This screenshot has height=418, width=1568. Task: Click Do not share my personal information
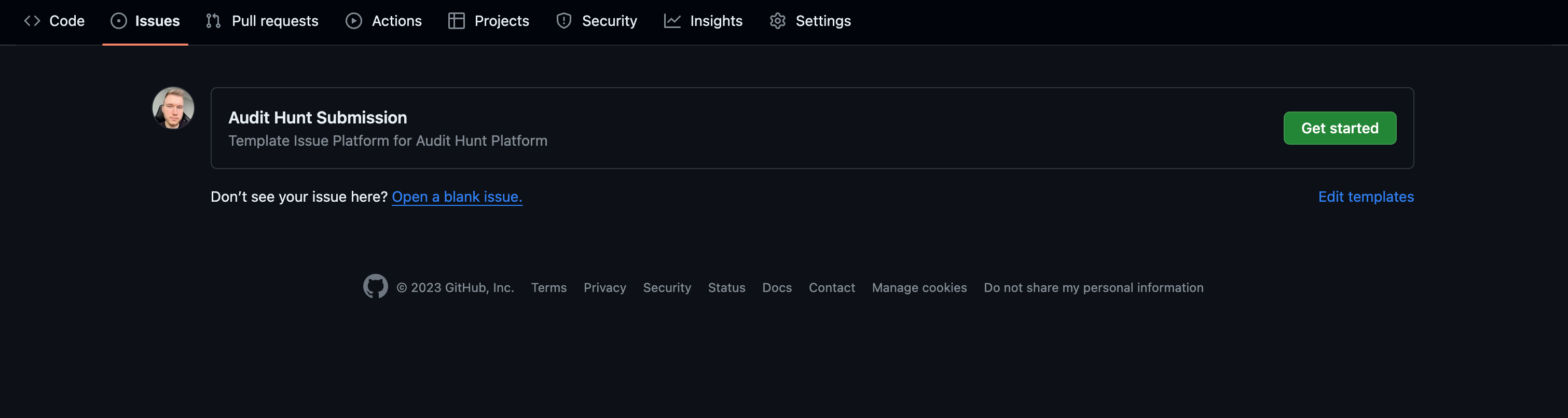click(x=1093, y=287)
